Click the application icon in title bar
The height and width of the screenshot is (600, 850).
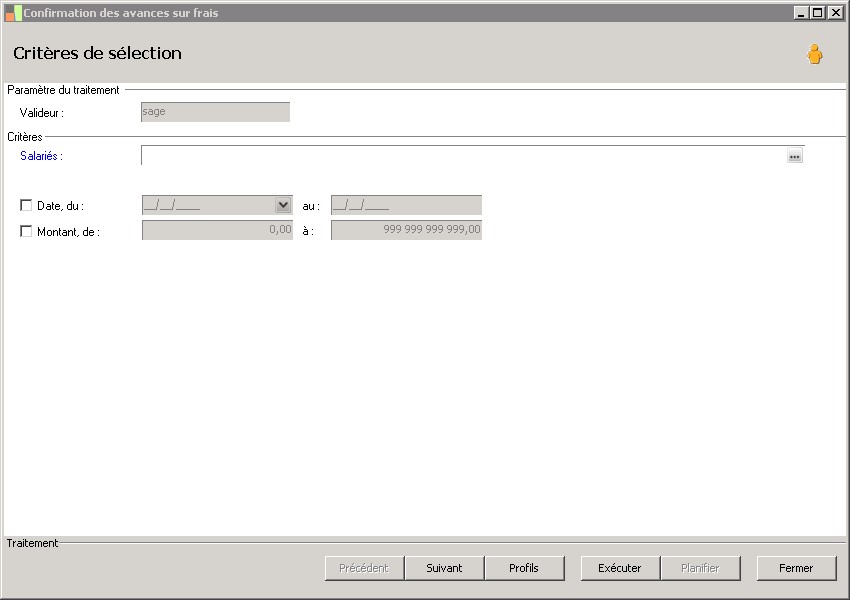tap(13, 13)
